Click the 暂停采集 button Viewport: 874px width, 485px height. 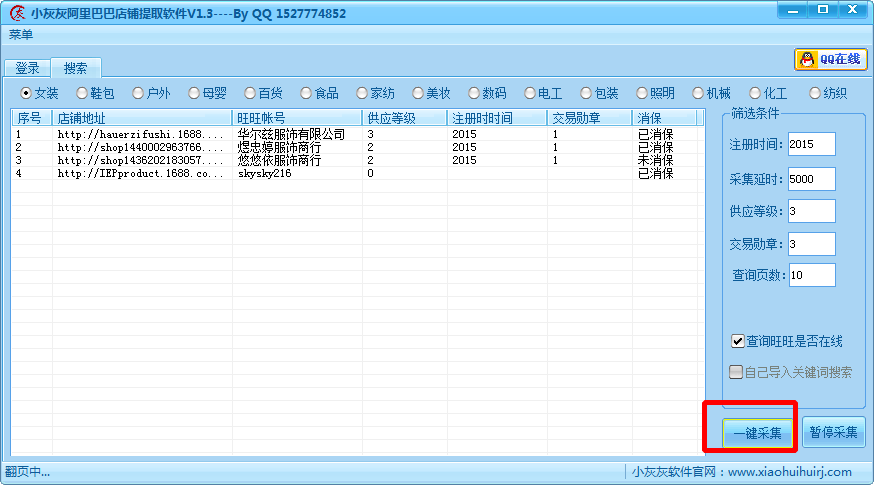833,432
